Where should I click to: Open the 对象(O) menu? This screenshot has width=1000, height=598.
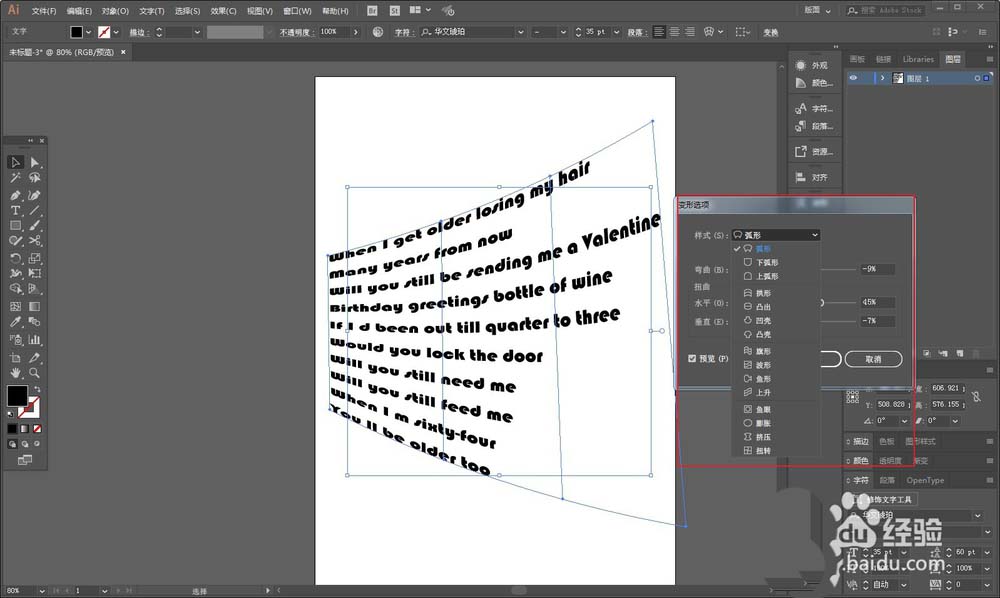pos(115,11)
